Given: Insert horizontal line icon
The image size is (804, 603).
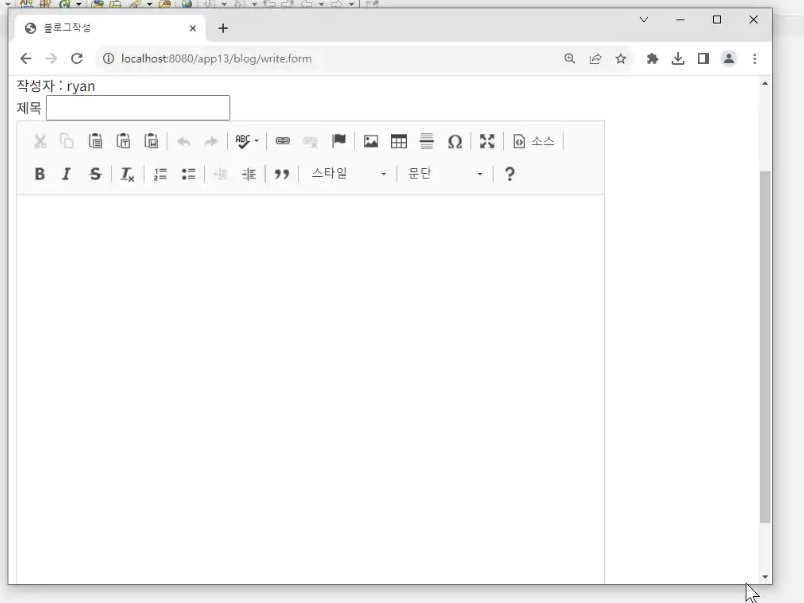Looking at the screenshot, I should [427, 141].
